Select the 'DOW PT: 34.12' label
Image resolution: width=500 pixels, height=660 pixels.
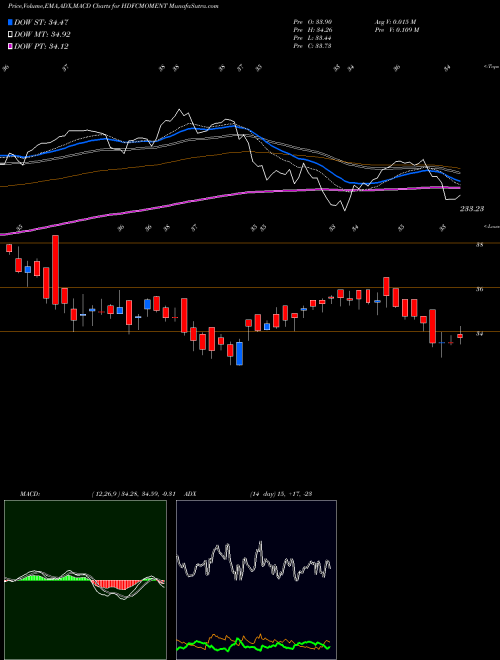pos(41,46)
